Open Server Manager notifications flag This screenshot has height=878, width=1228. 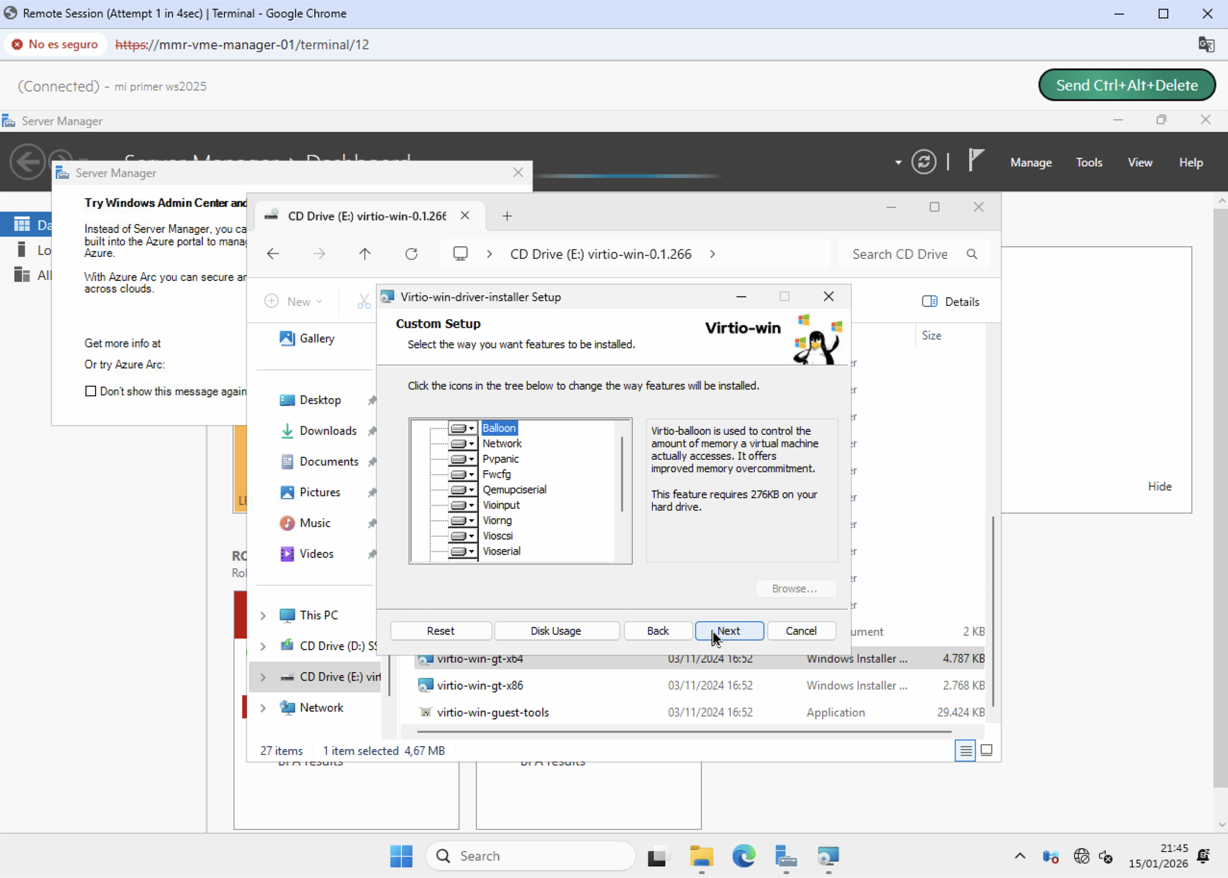[x=975, y=161]
